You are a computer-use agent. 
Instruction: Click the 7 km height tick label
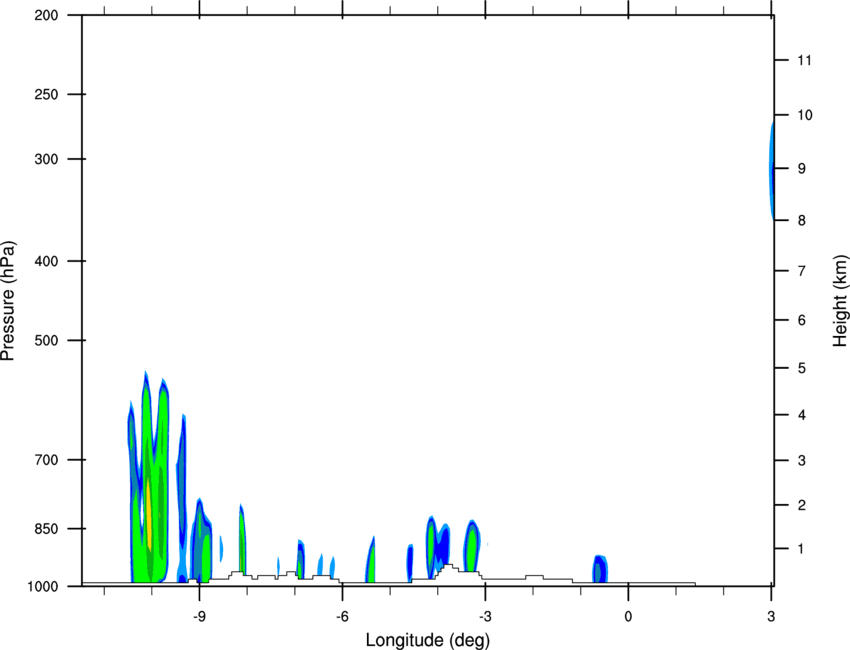[x=801, y=271]
